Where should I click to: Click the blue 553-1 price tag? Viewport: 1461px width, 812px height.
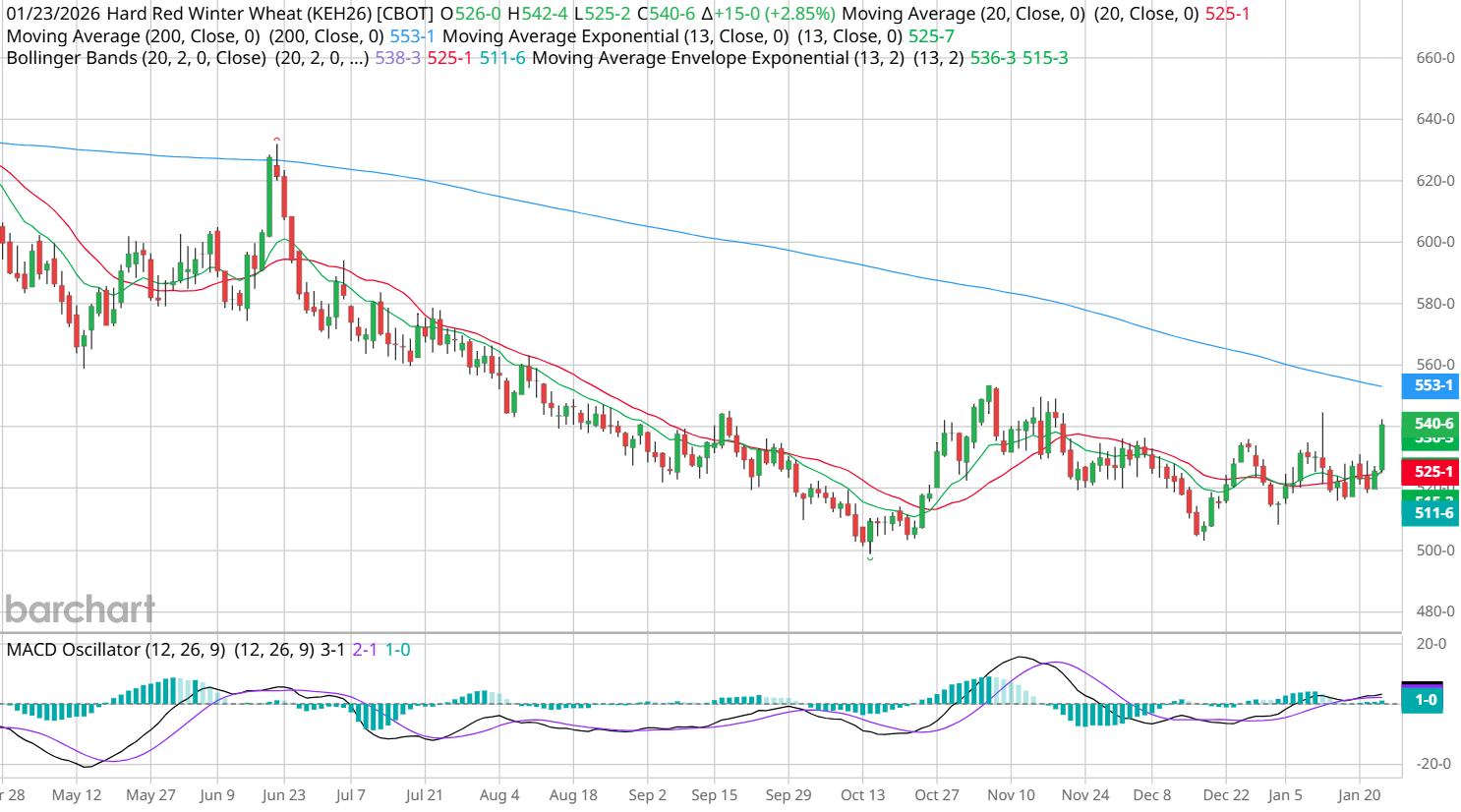[1432, 385]
